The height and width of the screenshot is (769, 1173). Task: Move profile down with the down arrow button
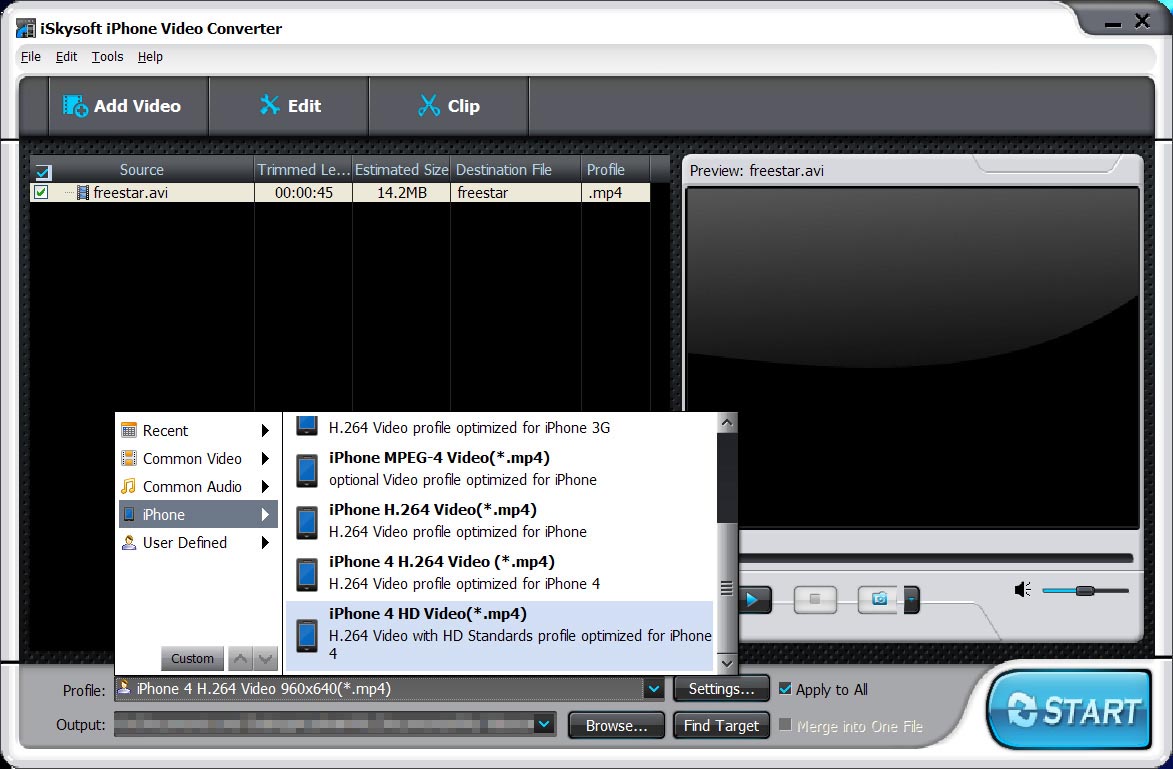coord(266,659)
